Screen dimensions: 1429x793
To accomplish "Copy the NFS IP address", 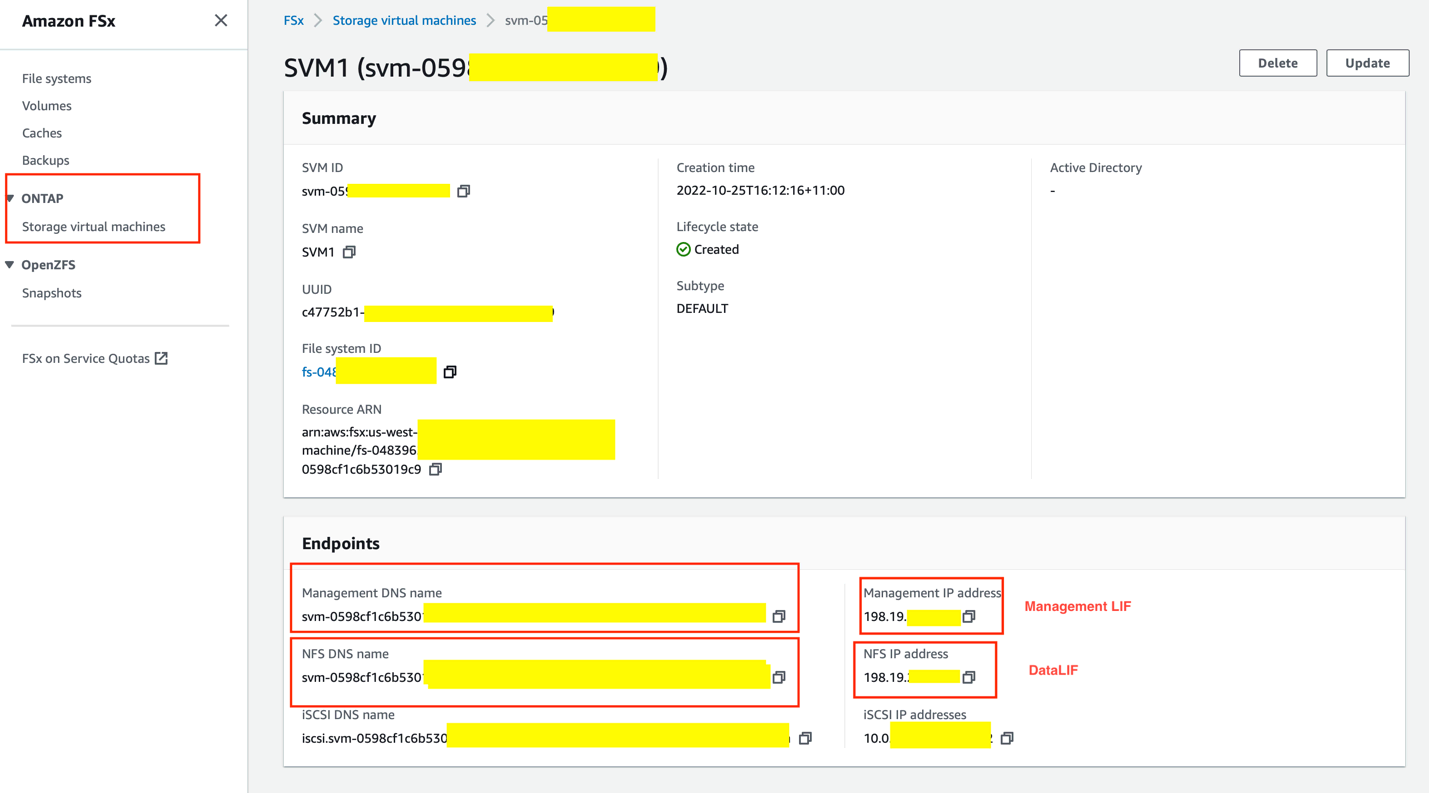I will click(968, 677).
